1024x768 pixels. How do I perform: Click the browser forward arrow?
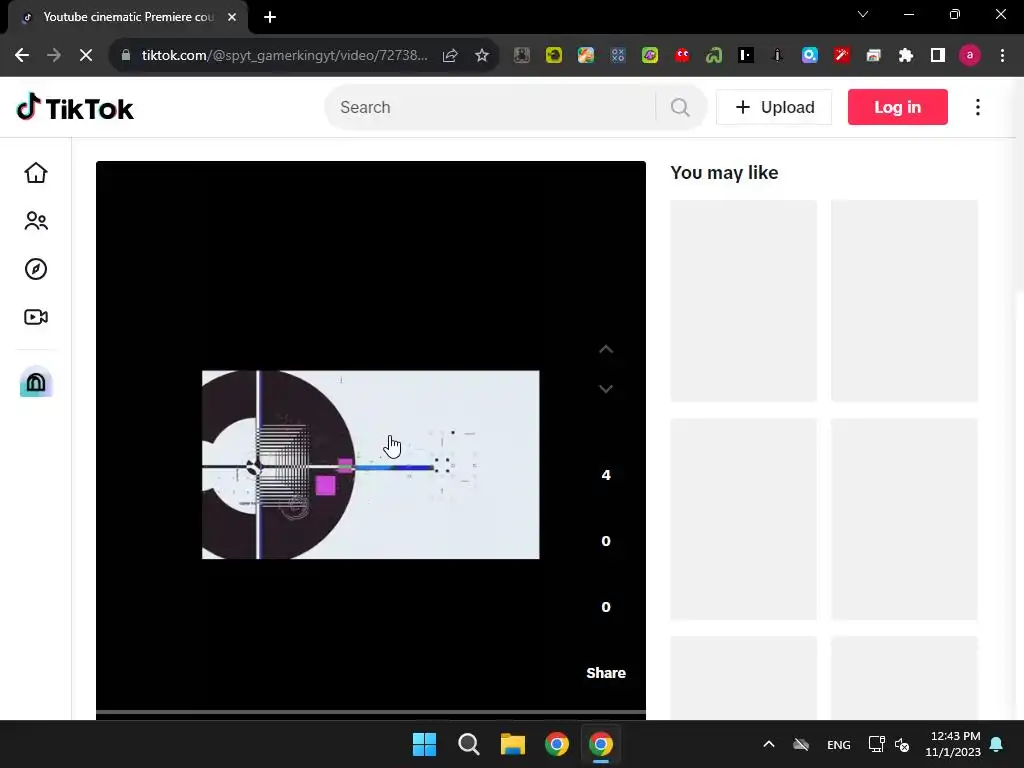tap(54, 56)
